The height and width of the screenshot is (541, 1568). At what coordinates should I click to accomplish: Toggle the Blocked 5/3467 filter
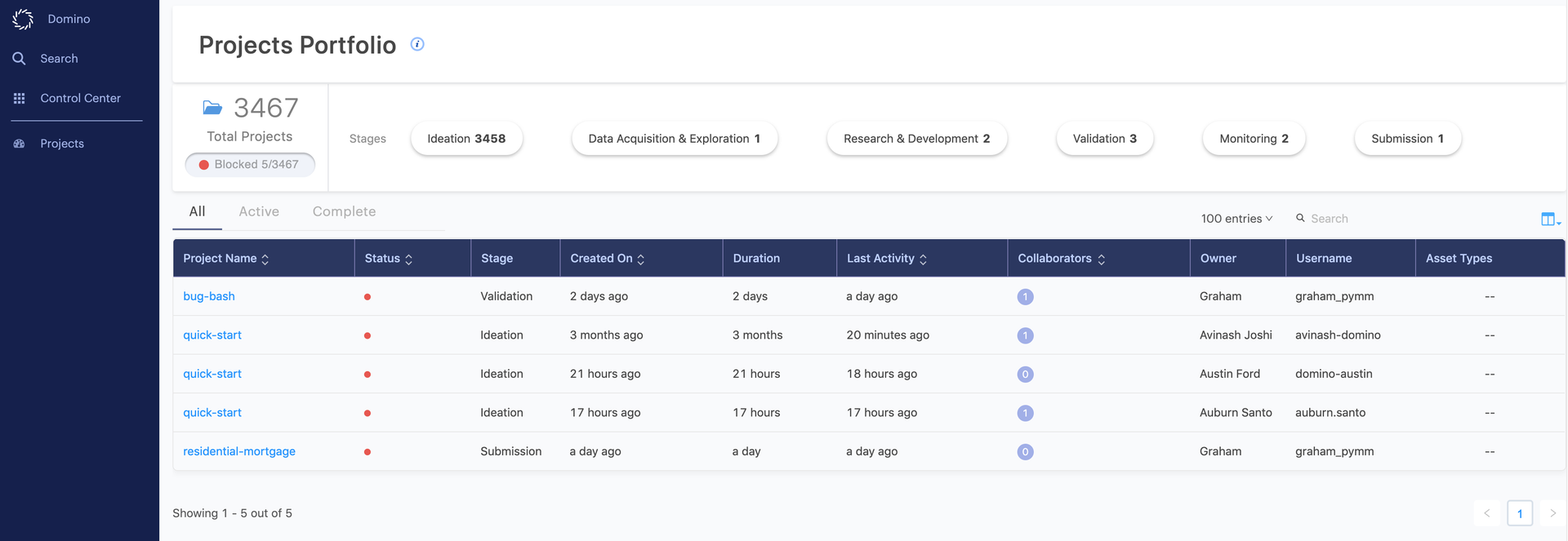pos(250,165)
